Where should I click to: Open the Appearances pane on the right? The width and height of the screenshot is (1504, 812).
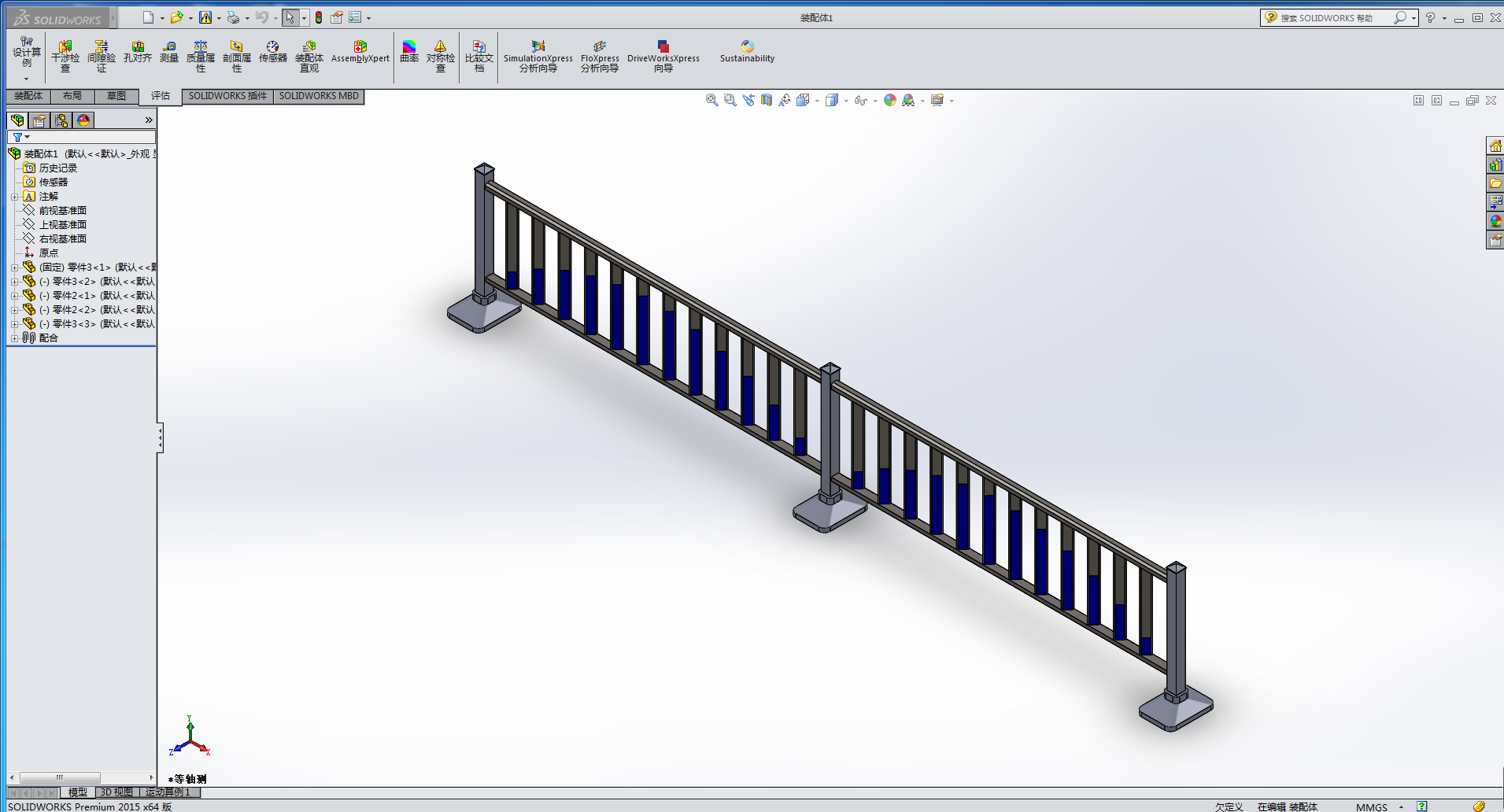(x=1495, y=222)
